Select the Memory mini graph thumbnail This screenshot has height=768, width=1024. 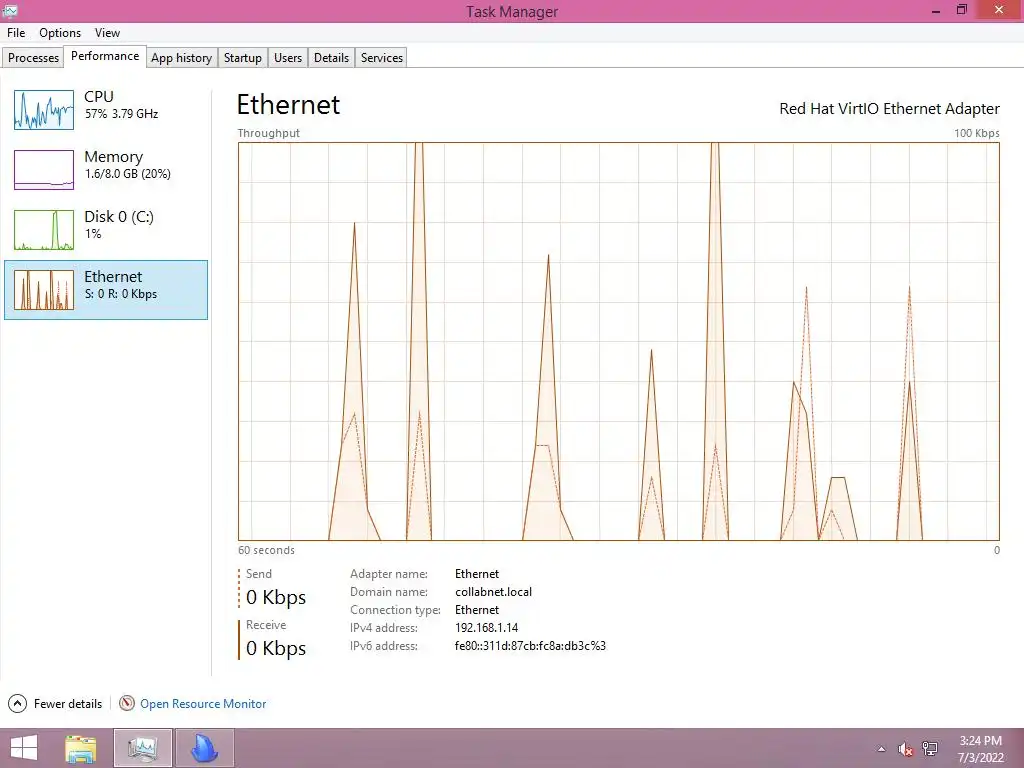coord(44,170)
